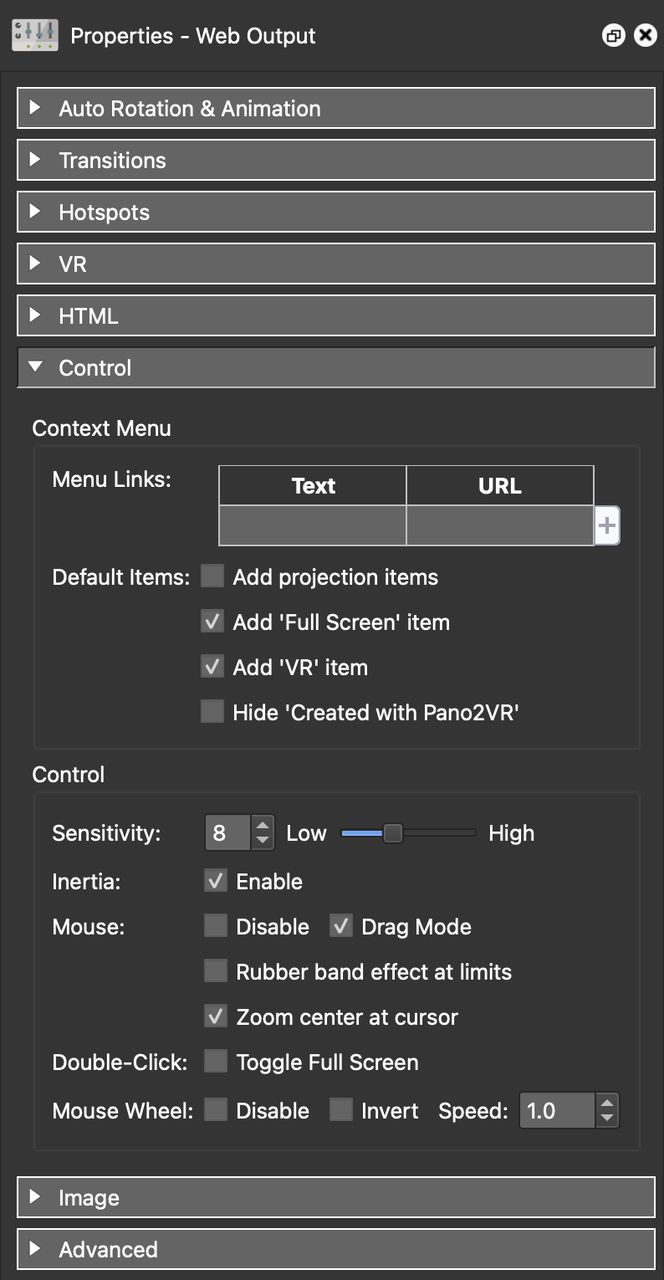Close the Properties - Web Output panel

(646, 36)
